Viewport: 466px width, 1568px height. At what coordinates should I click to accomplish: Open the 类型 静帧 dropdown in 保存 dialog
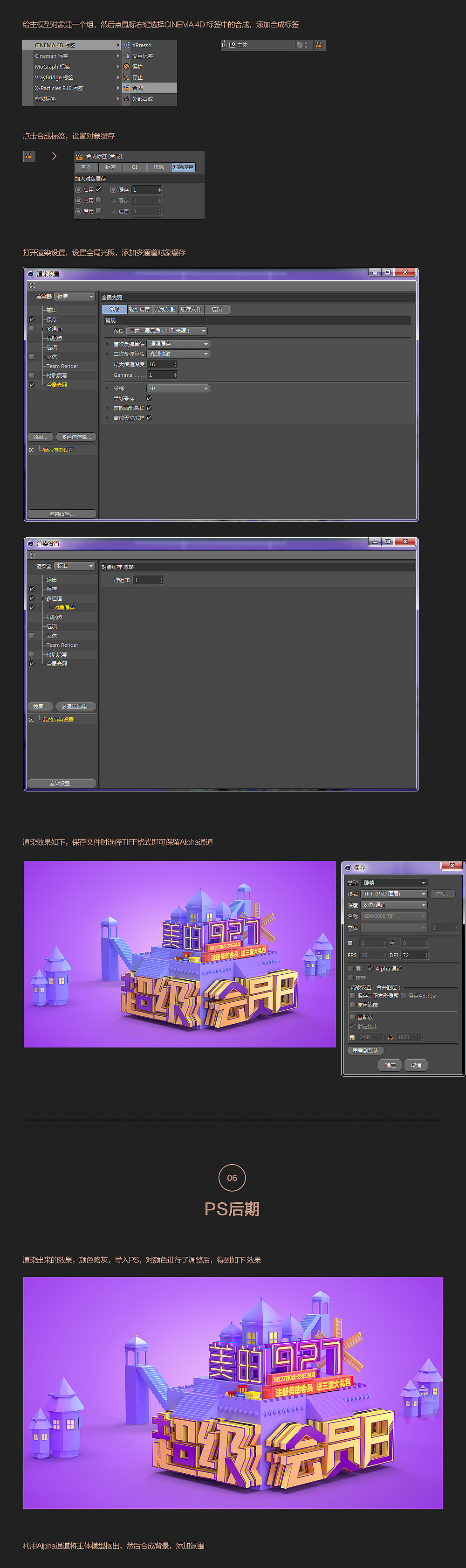tap(394, 882)
